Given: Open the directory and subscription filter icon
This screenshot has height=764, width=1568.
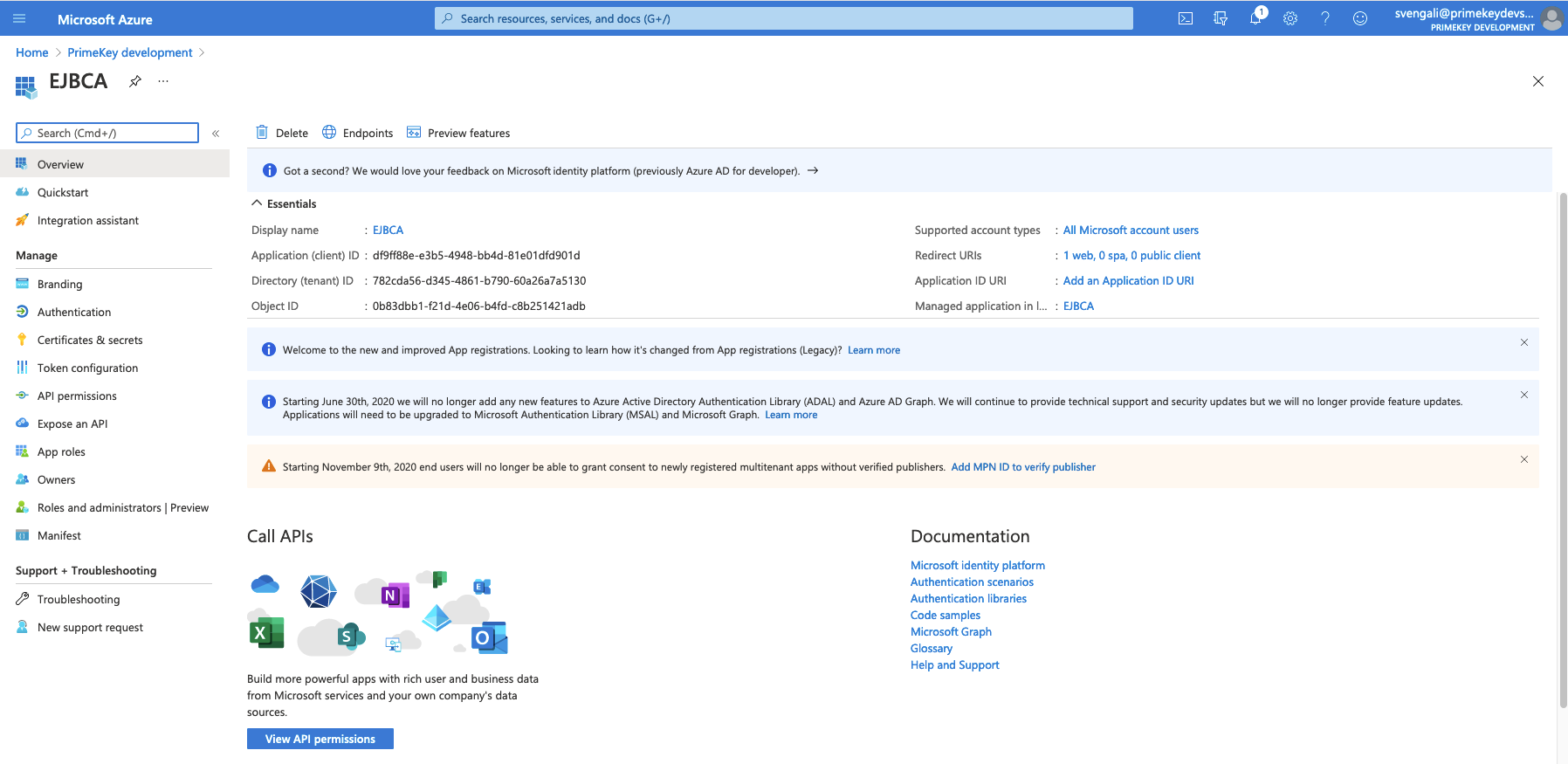Looking at the screenshot, I should pos(1221,18).
